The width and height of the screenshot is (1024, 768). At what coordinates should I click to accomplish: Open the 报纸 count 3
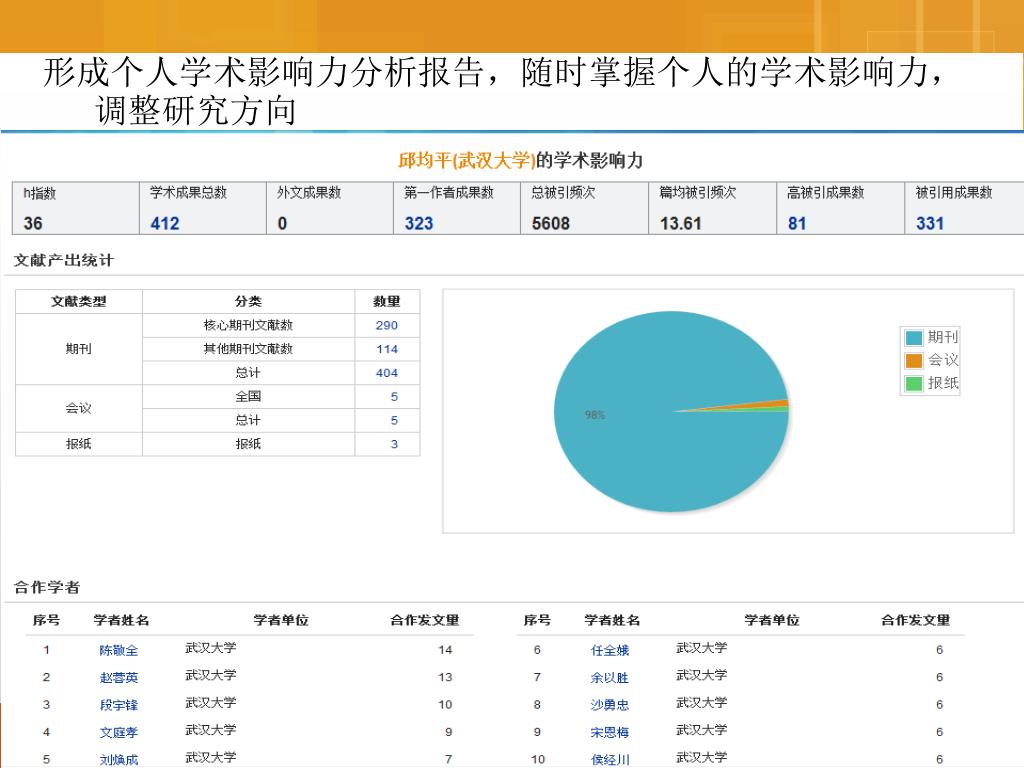pyautogui.click(x=394, y=444)
